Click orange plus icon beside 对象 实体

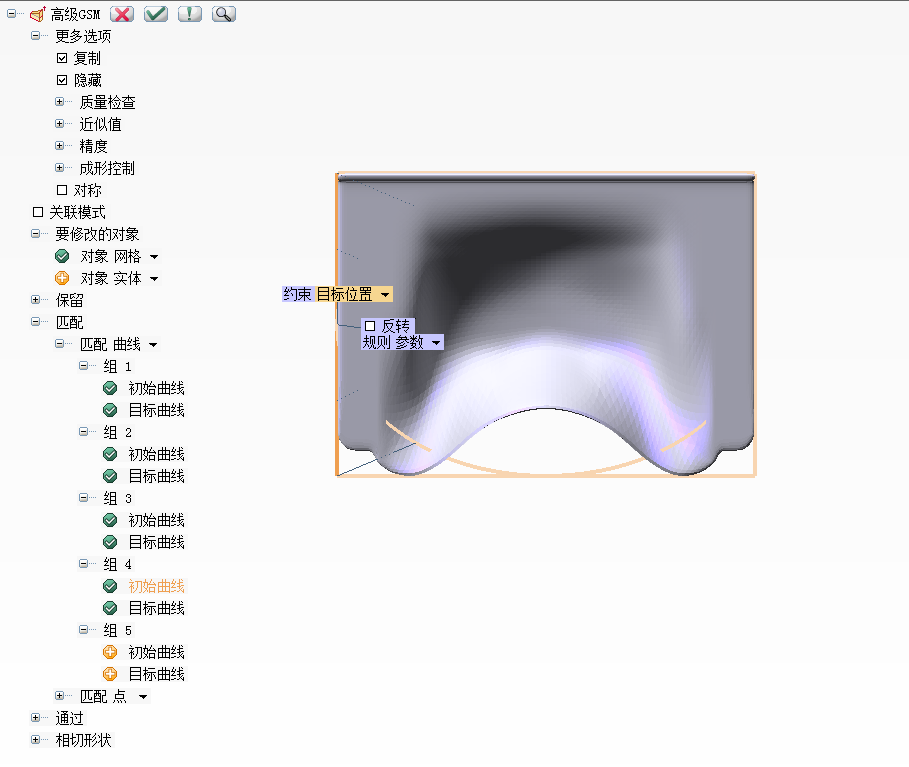point(62,278)
